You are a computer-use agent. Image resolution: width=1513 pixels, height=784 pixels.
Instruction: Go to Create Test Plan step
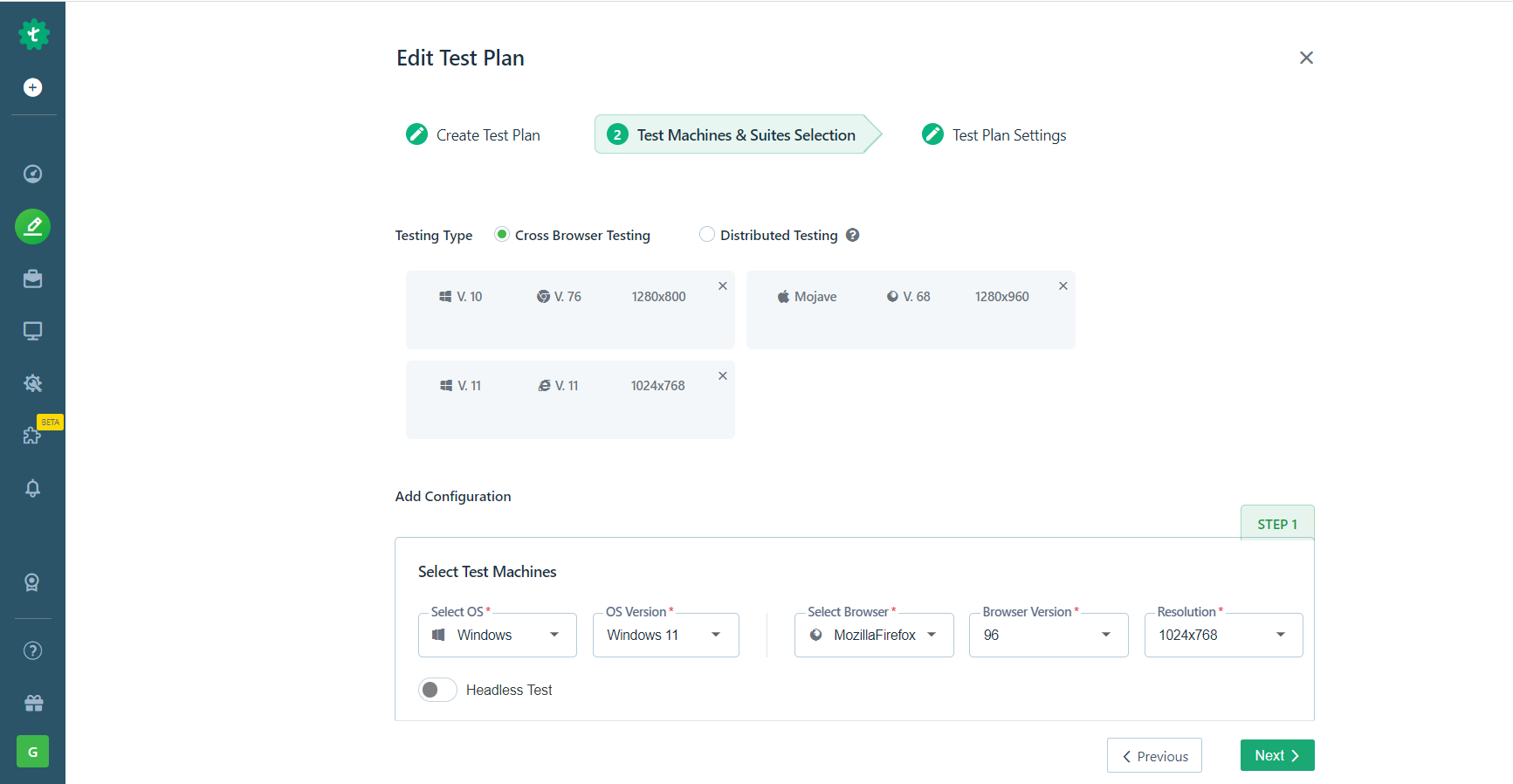(474, 134)
